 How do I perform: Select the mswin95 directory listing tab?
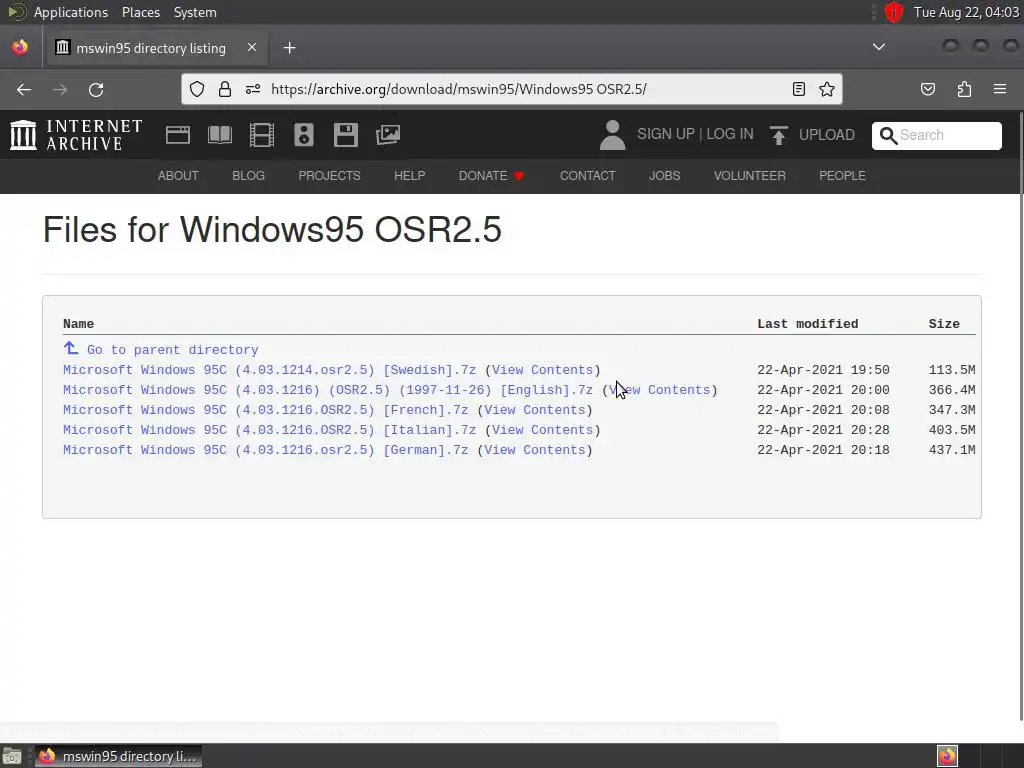155,48
